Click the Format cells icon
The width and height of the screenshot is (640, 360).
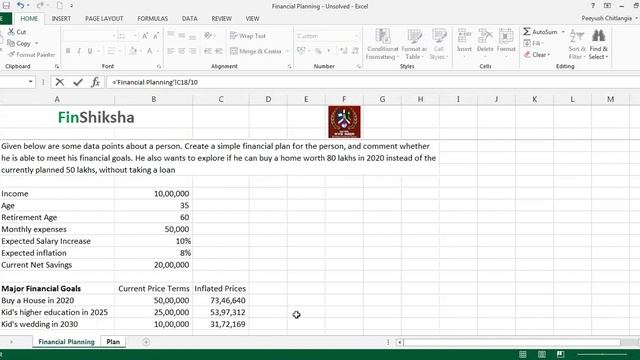pos(506,36)
